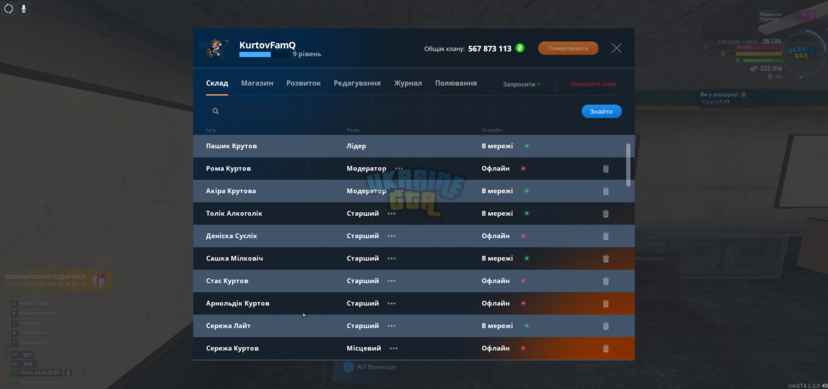Open role options for Рома Куртов
Viewport: 828px width, 389px height.
point(399,168)
